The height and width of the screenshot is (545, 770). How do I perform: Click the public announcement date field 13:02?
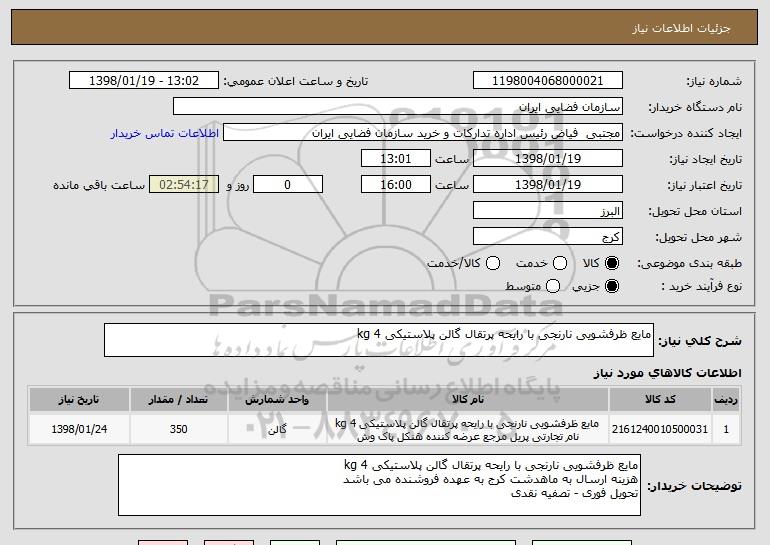tap(144, 81)
